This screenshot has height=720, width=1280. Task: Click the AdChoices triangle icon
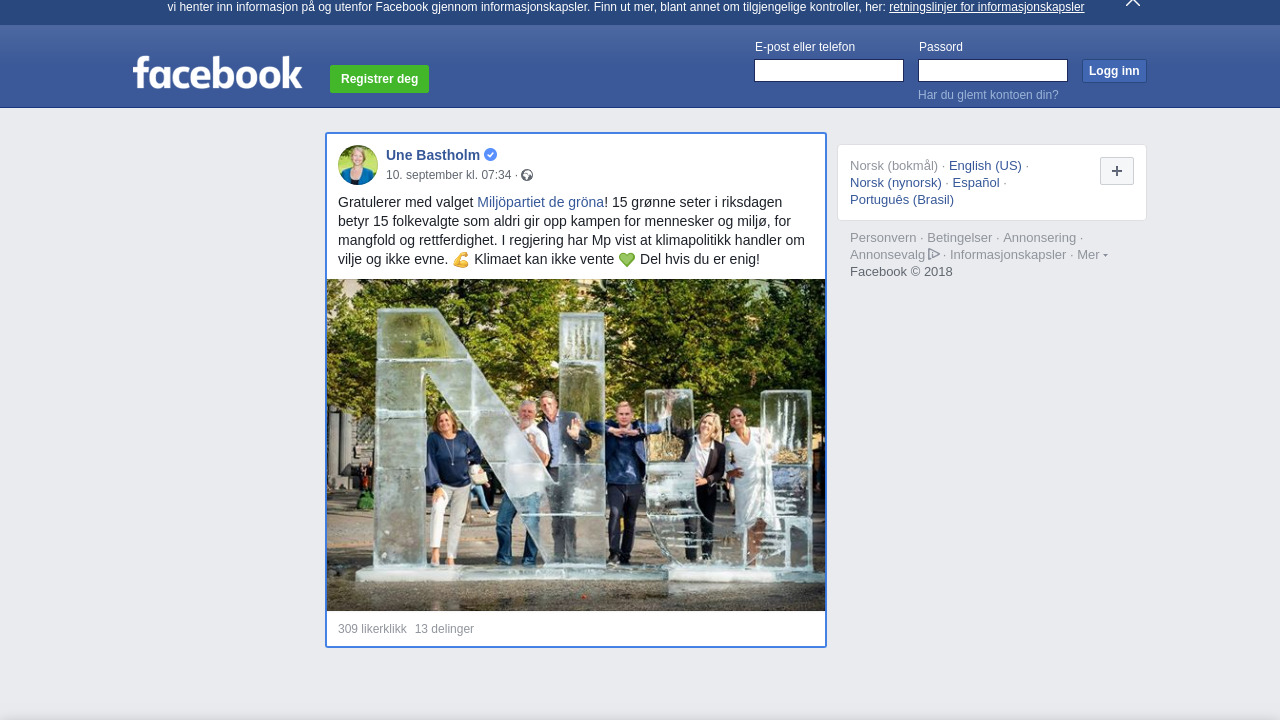coord(934,254)
